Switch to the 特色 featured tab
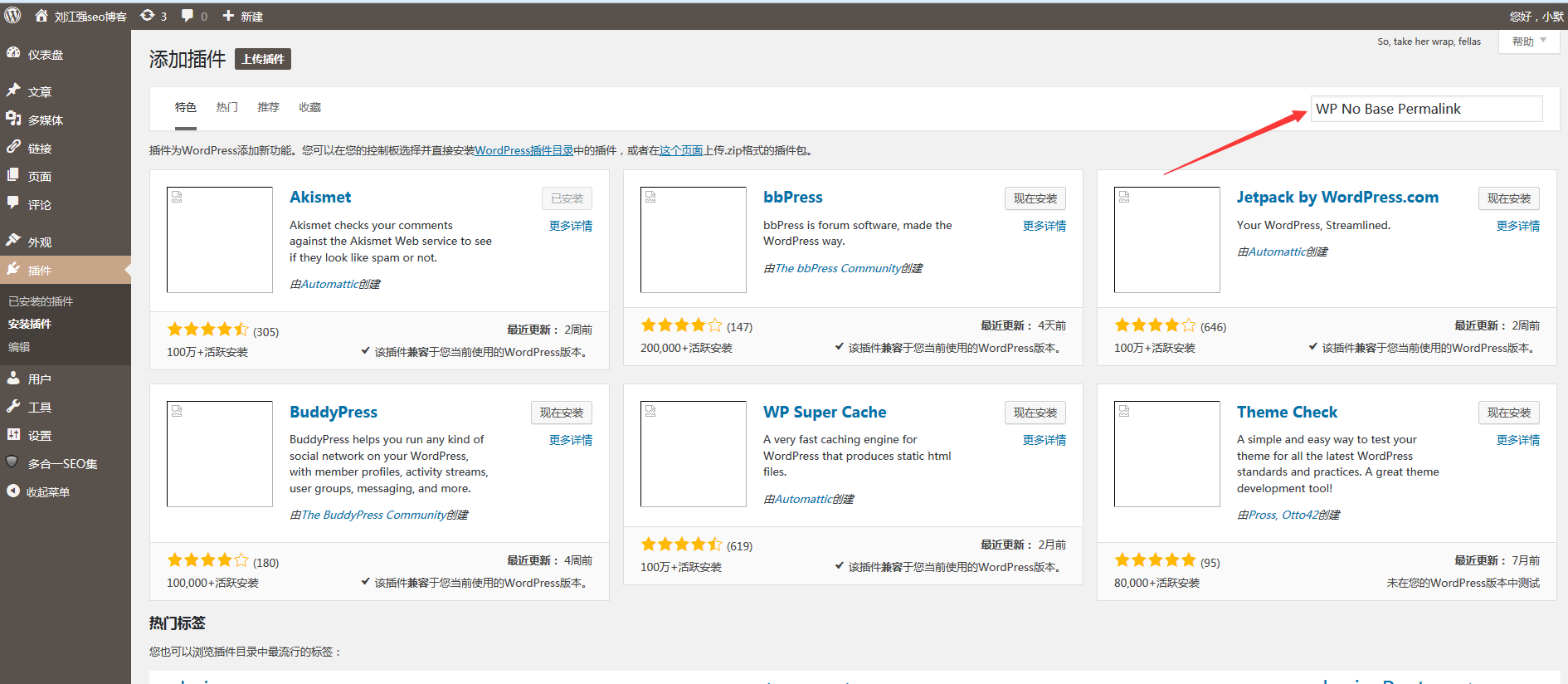Screen dimensions: 1568x684 click(186, 108)
